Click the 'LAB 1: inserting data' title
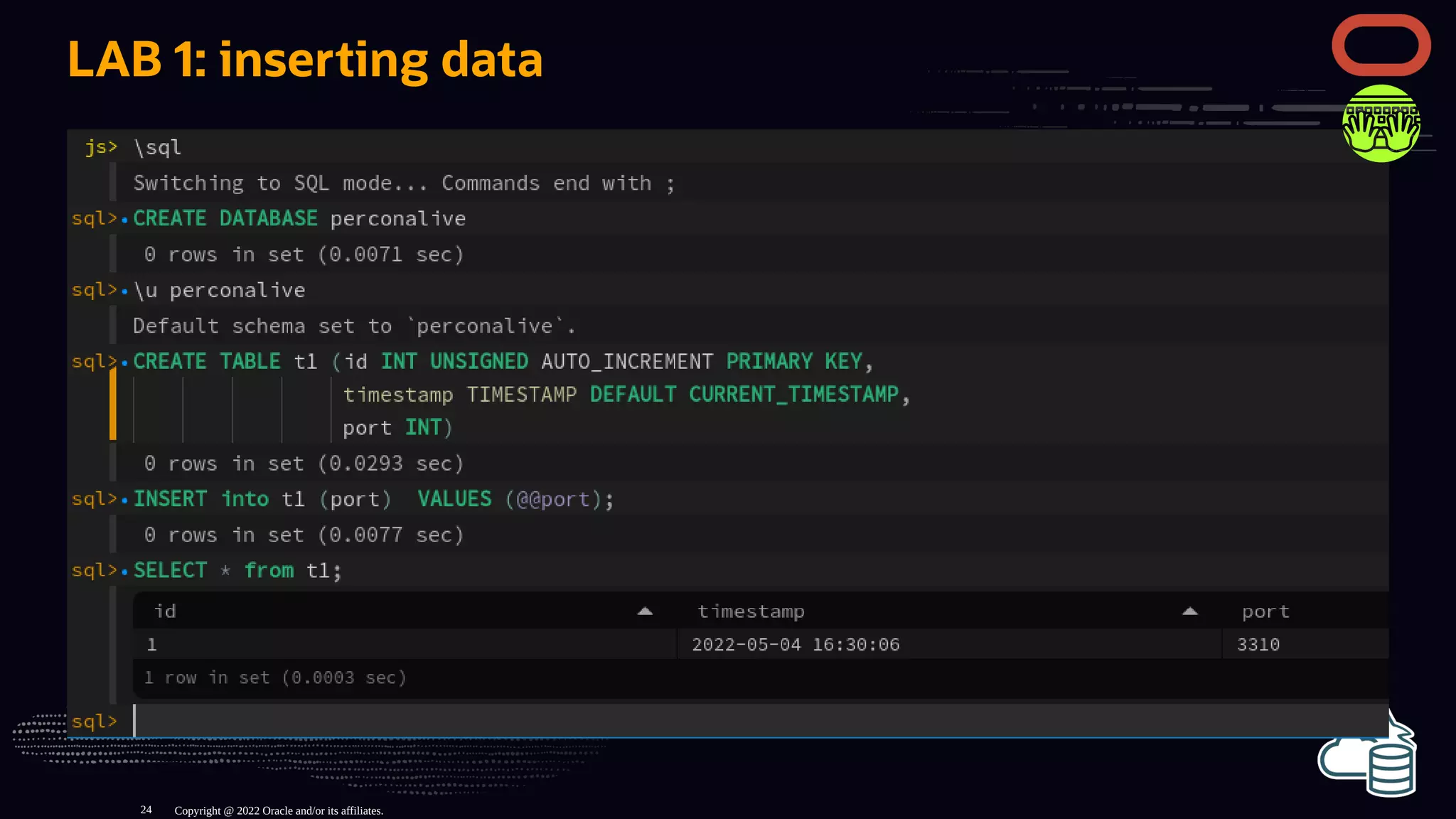Image resolution: width=1456 pixels, height=819 pixels. 305,60
